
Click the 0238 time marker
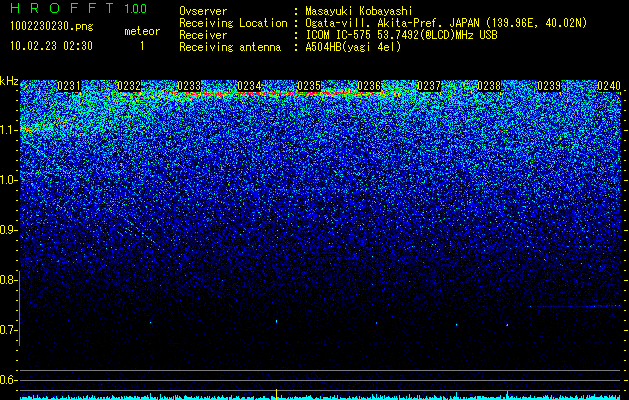(x=489, y=86)
